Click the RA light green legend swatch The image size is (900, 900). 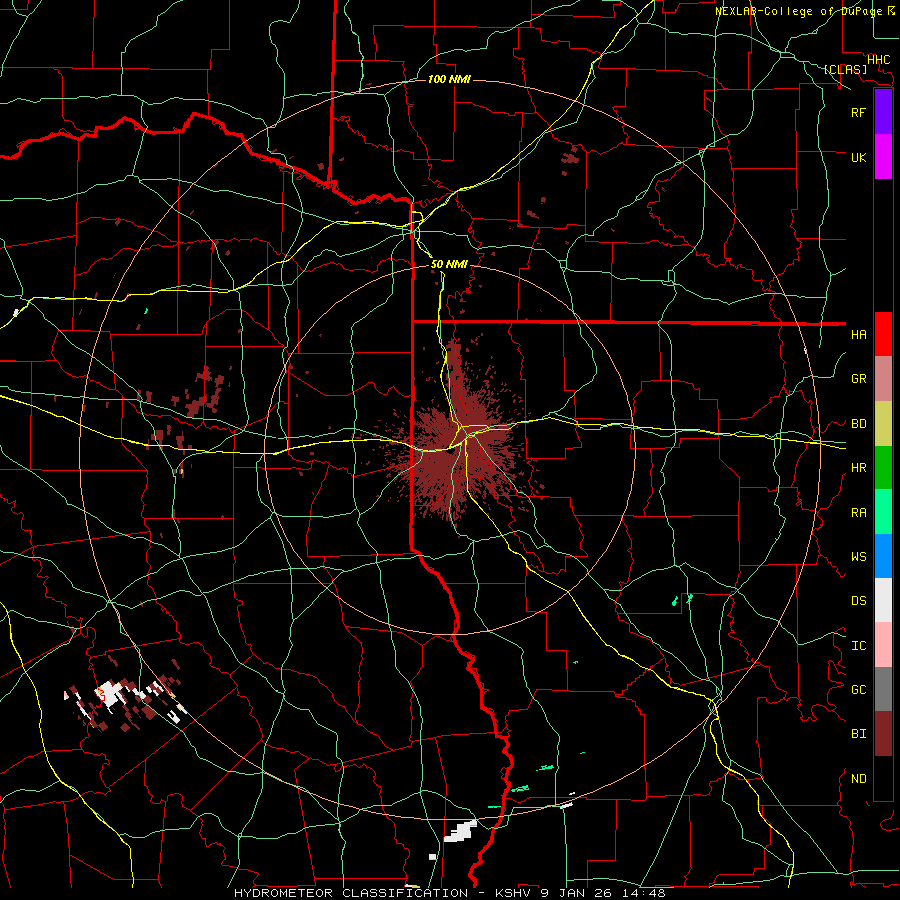pos(883,512)
